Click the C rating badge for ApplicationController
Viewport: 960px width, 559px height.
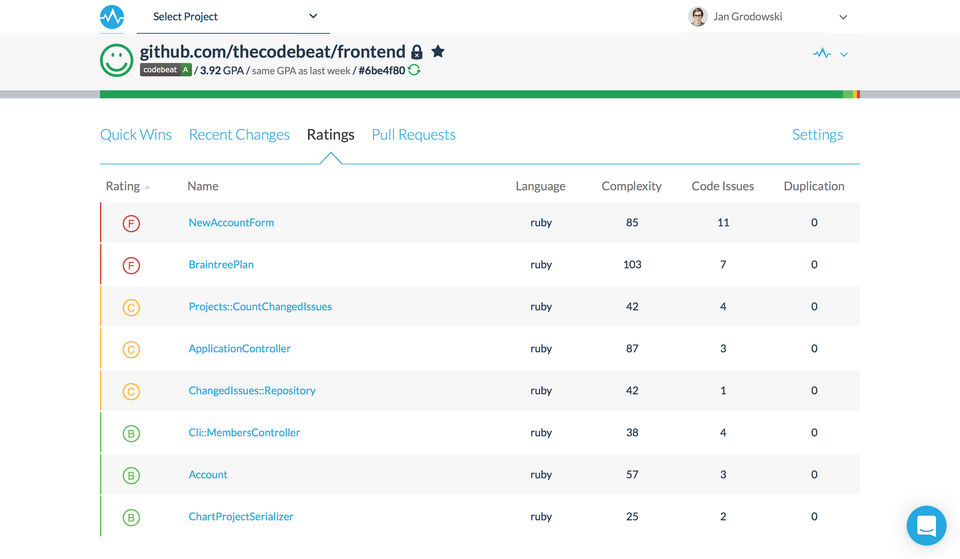click(131, 349)
